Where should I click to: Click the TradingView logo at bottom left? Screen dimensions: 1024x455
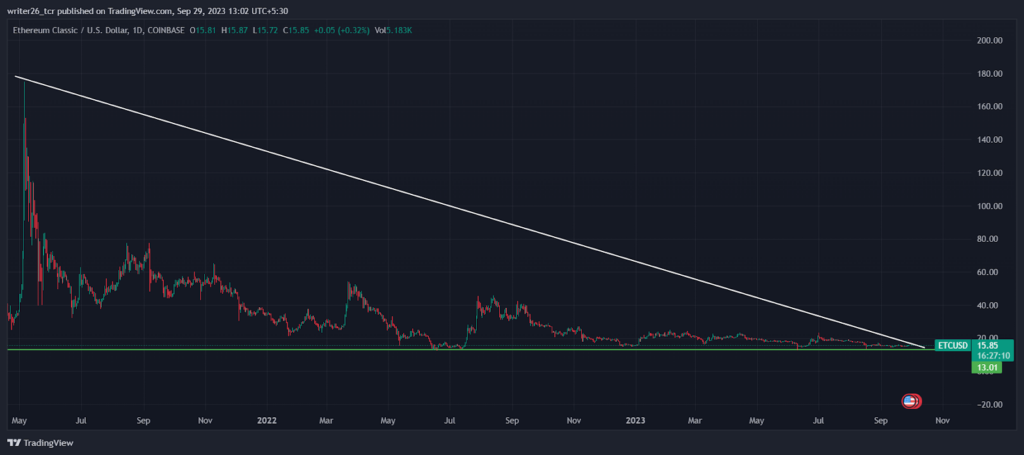click(40, 443)
